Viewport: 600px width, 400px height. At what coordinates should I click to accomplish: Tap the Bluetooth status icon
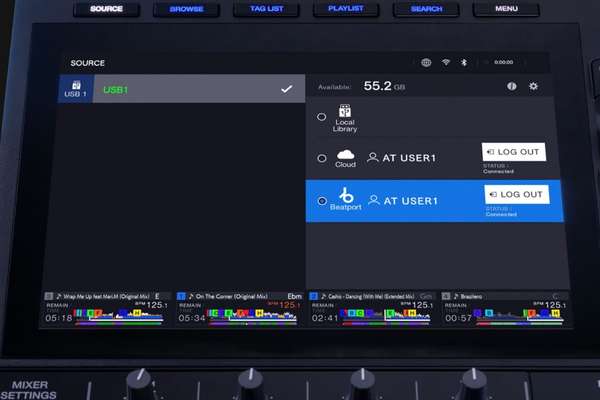[464, 62]
